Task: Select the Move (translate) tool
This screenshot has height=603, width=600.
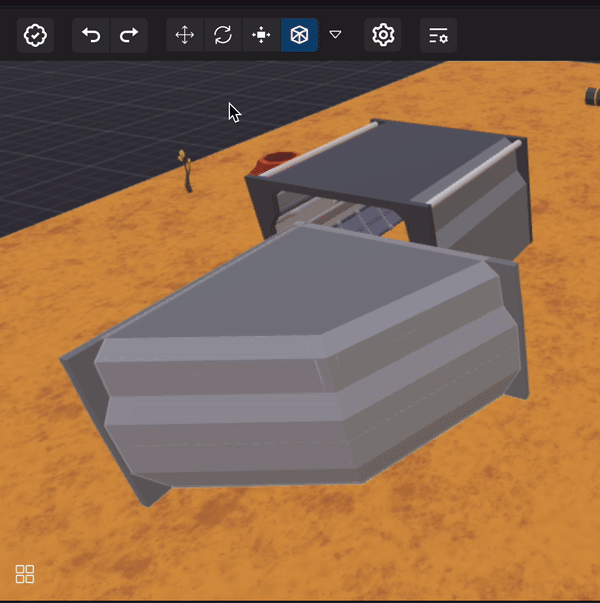Action: point(185,35)
